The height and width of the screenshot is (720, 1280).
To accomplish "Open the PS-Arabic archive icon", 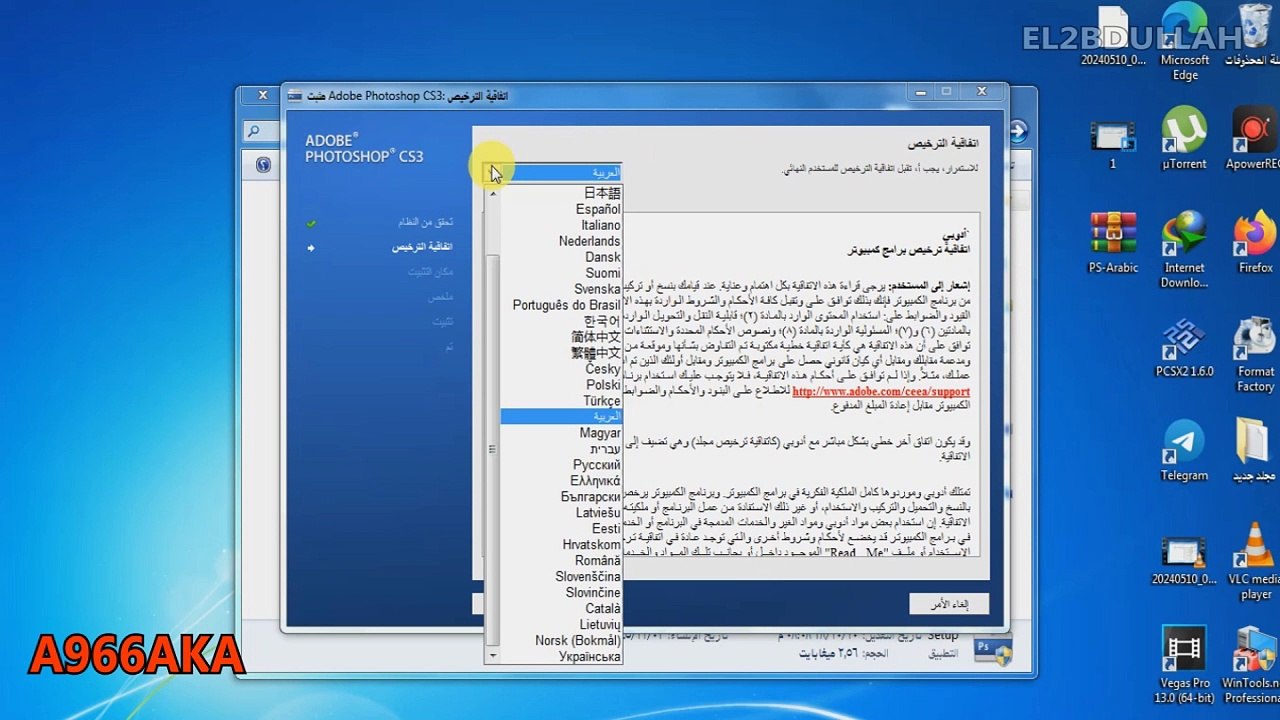I will pyautogui.click(x=1113, y=242).
